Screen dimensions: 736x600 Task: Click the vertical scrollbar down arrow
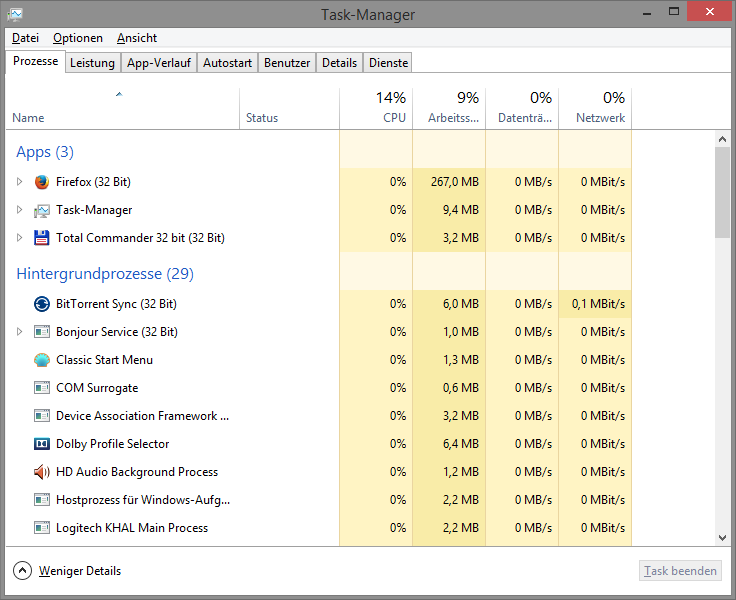pos(723,537)
